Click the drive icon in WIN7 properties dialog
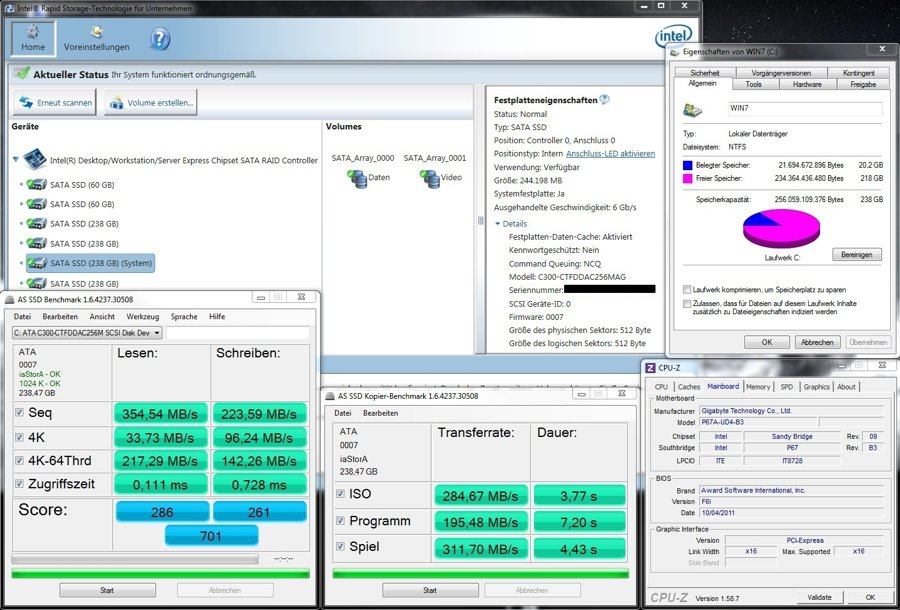The height and width of the screenshot is (610, 900). [693, 110]
